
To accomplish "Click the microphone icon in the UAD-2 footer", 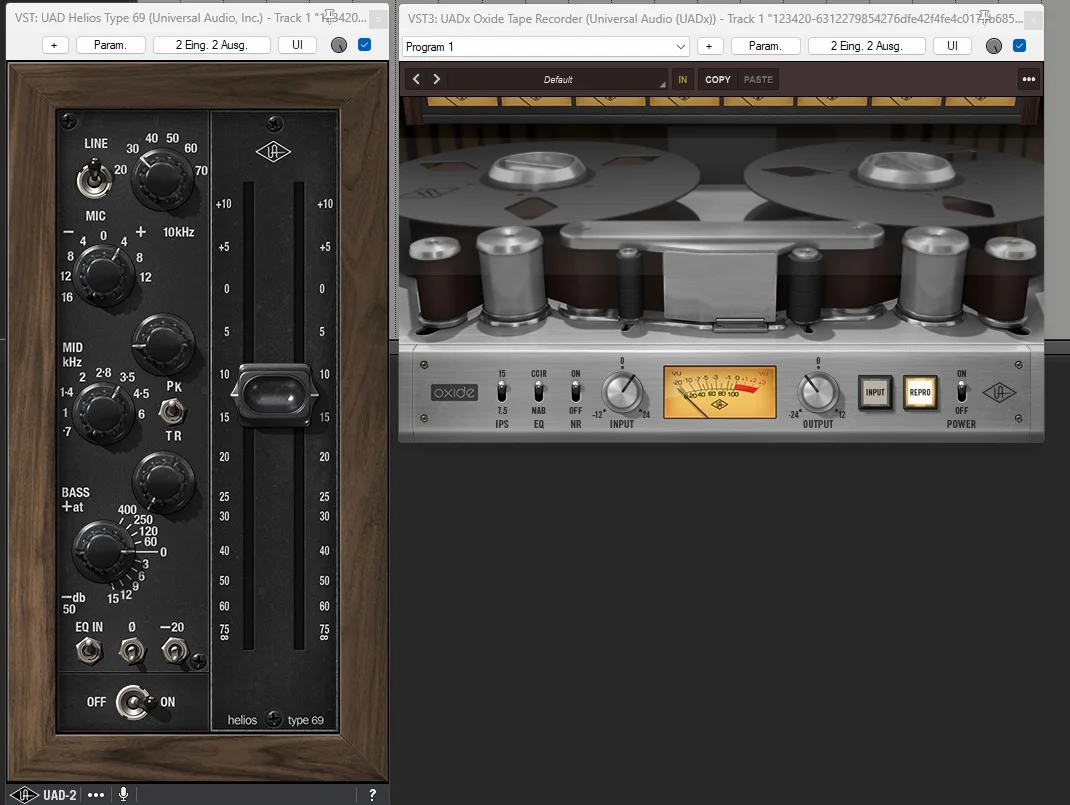I will click(124, 794).
